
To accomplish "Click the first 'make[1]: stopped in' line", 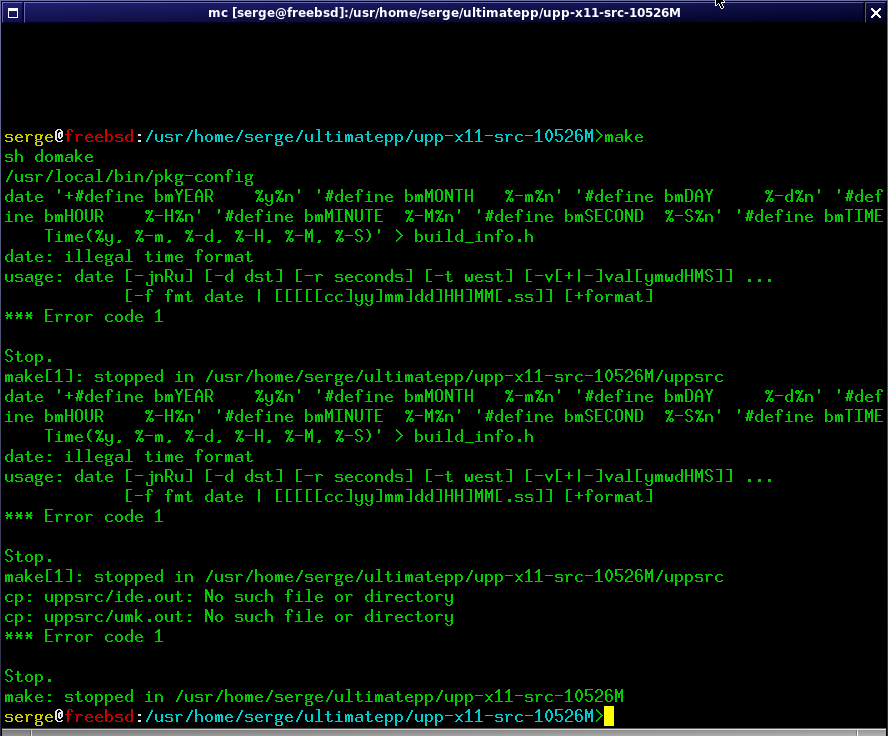I will click(364, 377).
